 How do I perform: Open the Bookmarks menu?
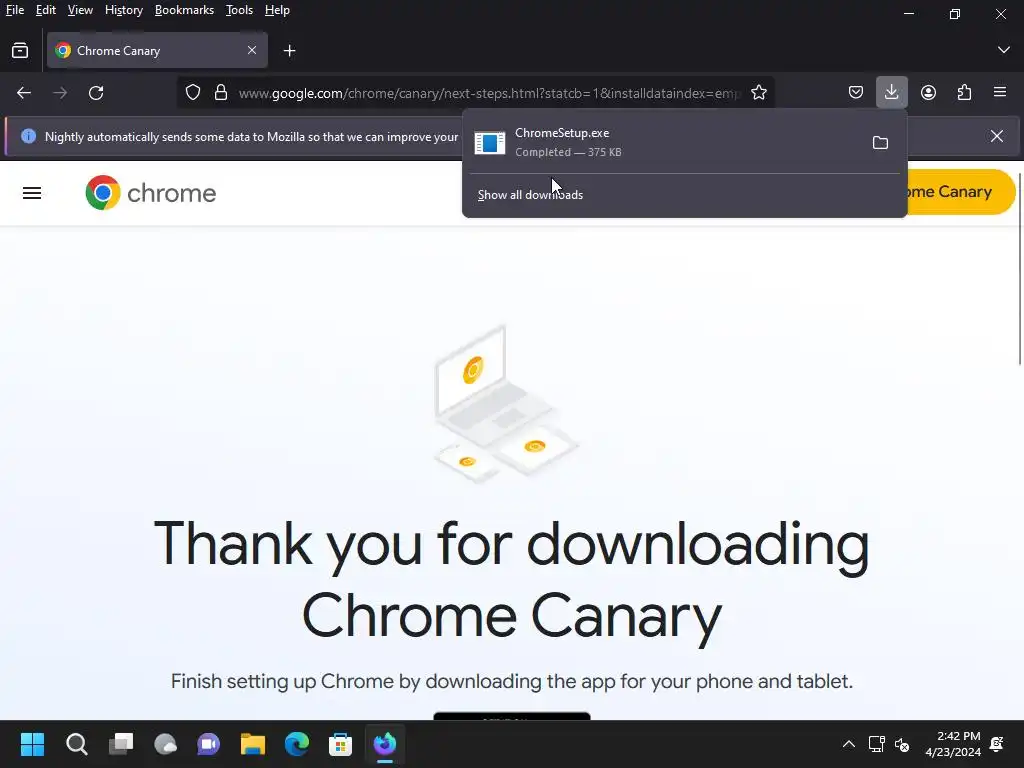click(184, 10)
